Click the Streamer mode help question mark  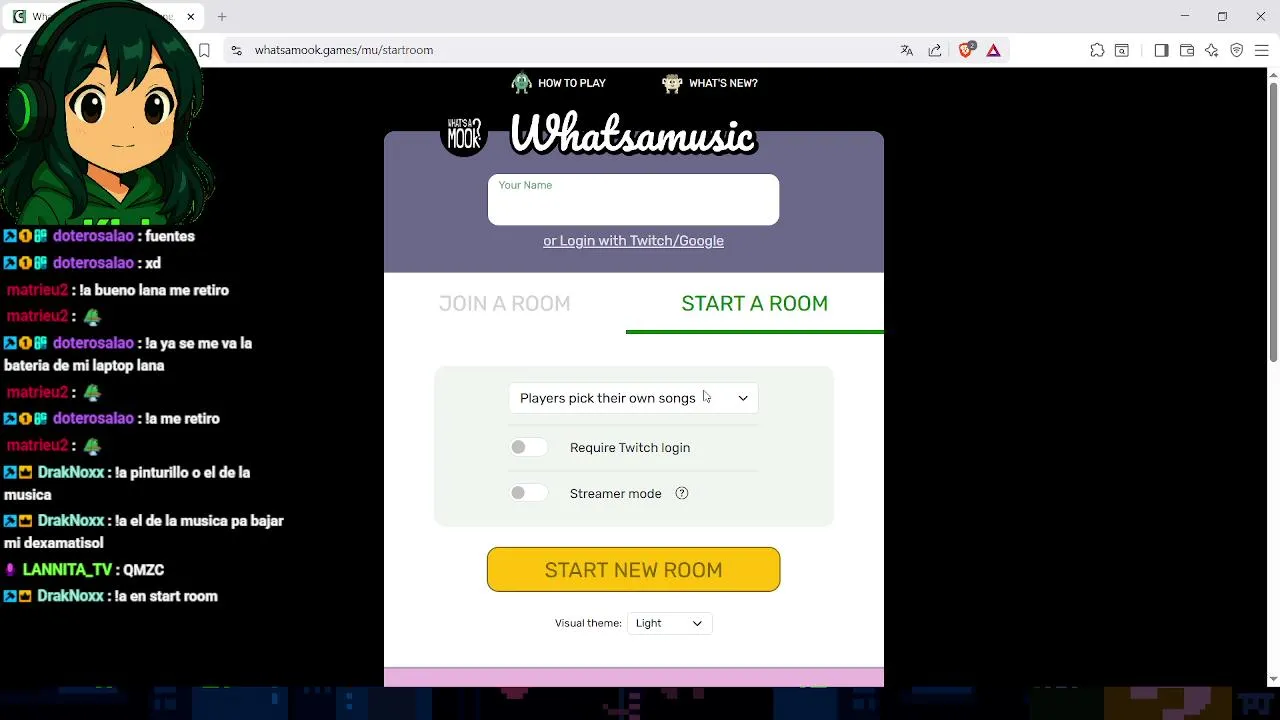(x=682, y=493)
